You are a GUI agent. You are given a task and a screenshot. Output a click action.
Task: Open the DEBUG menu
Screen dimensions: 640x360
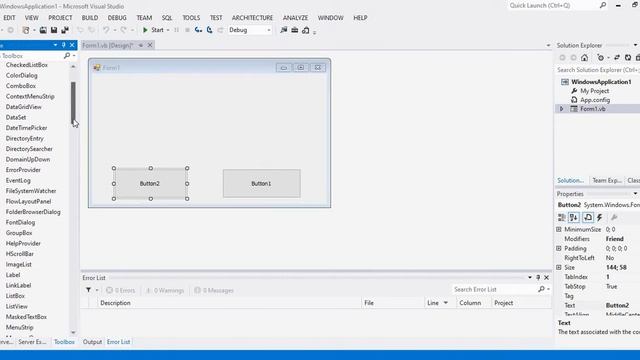(117, 18)
